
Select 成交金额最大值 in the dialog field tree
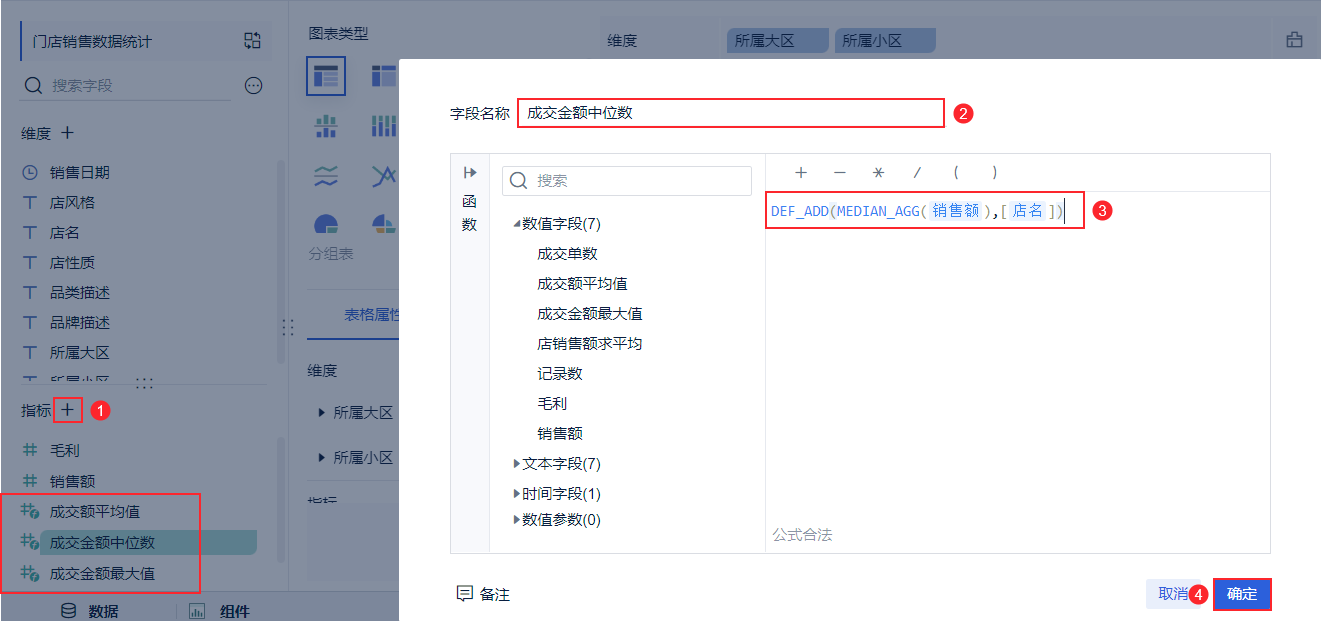tap(589, 314)
